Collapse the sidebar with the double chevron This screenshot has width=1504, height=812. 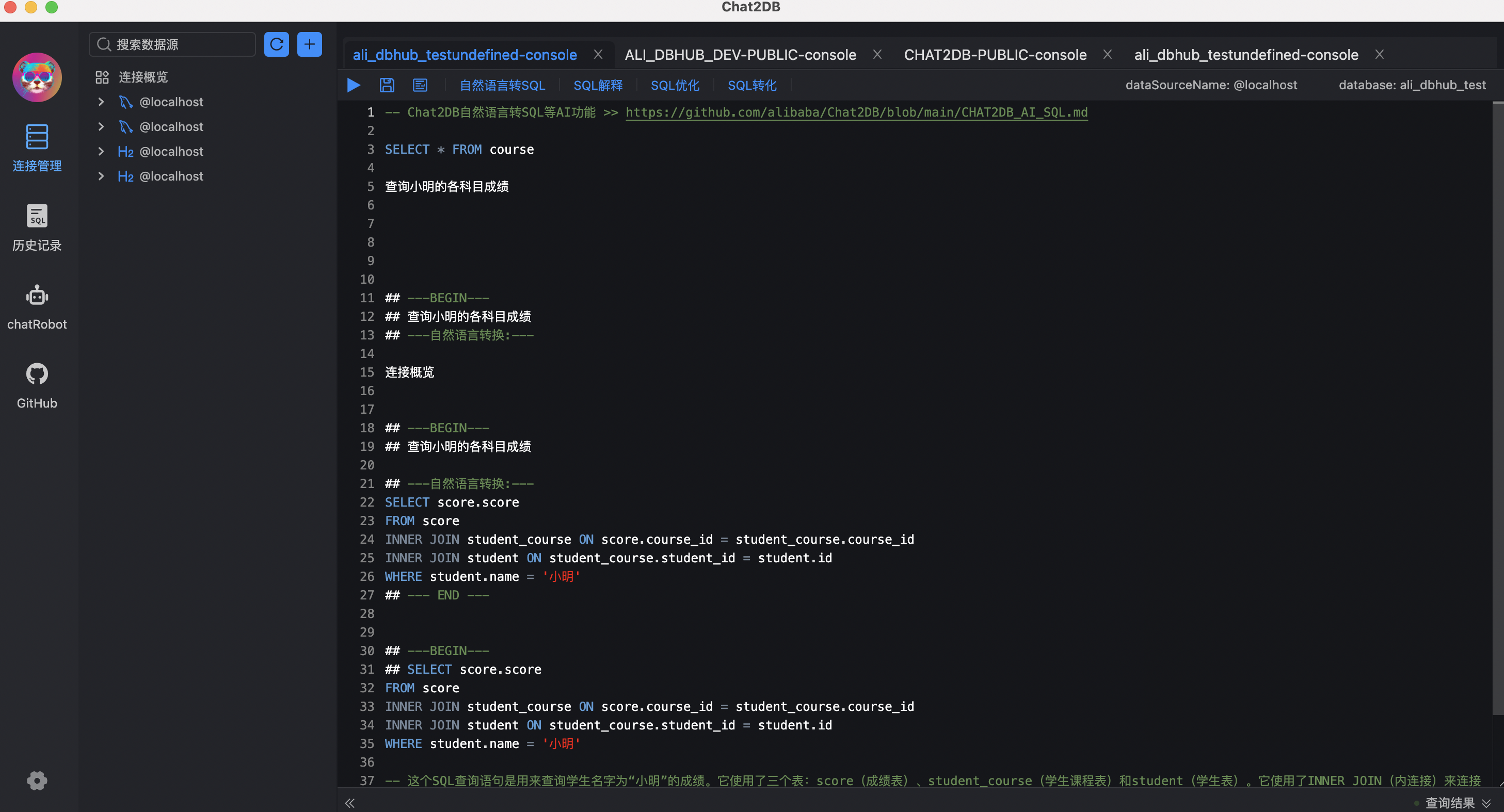(350, 803)
